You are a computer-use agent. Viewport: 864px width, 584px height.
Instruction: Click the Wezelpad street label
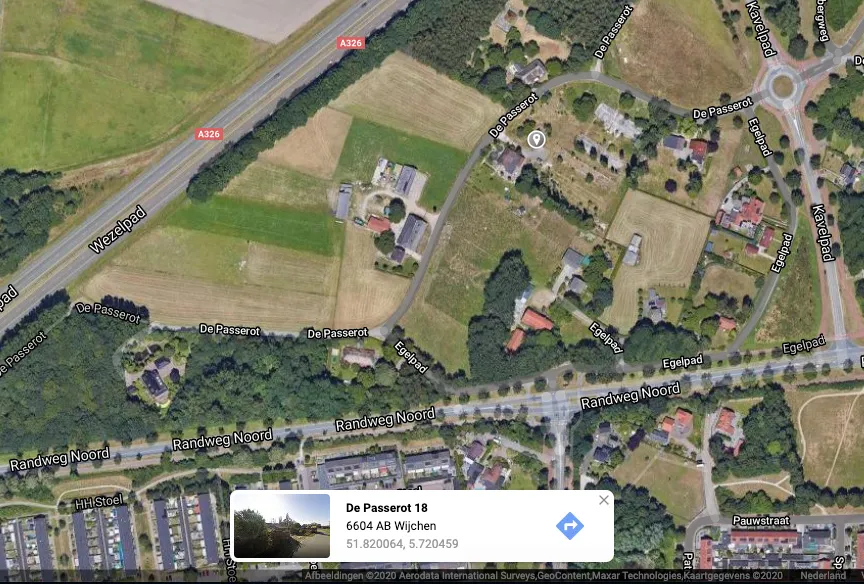118,229
